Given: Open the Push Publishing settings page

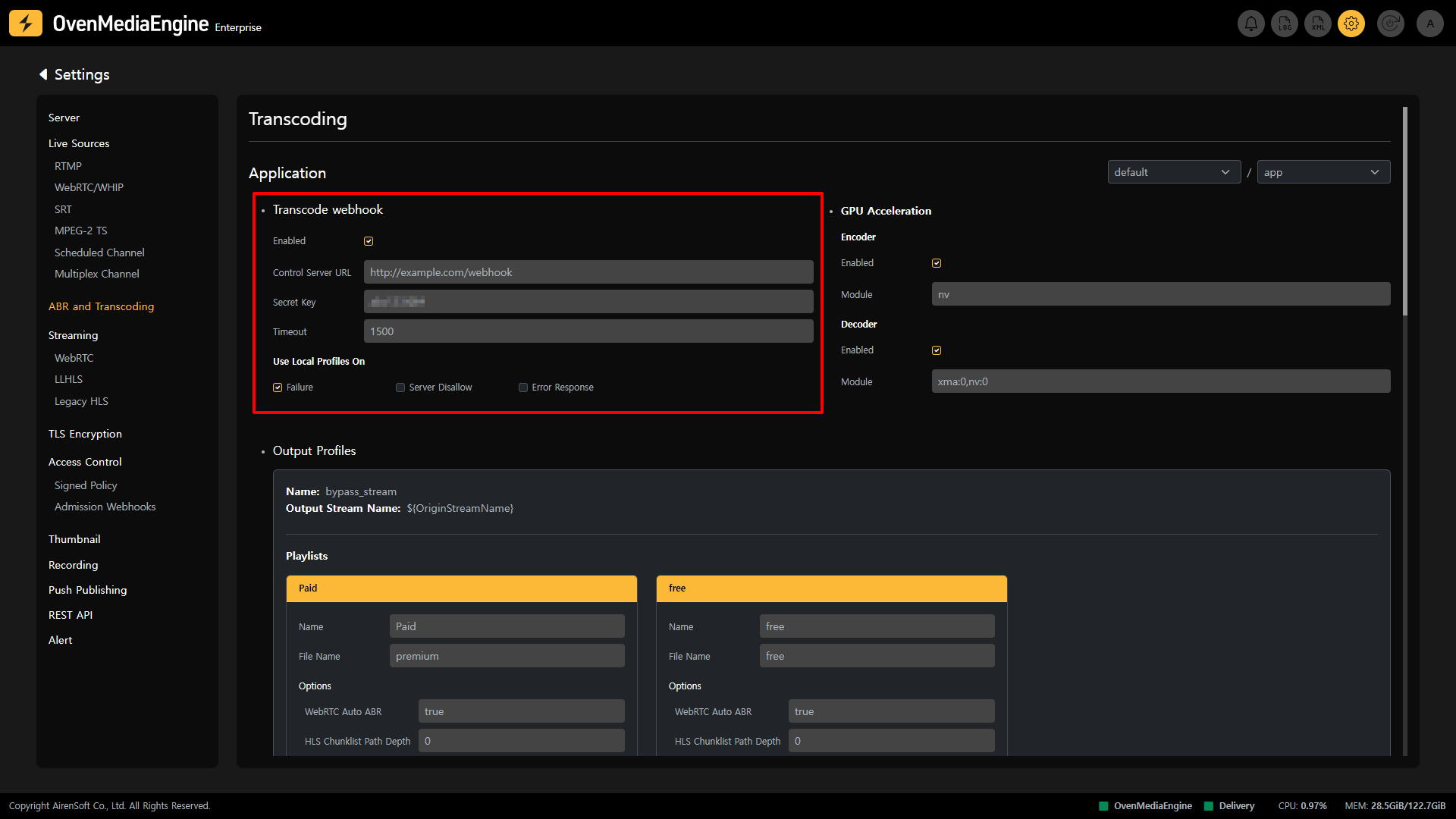Looking at the screenshot, I should point(87,590).
